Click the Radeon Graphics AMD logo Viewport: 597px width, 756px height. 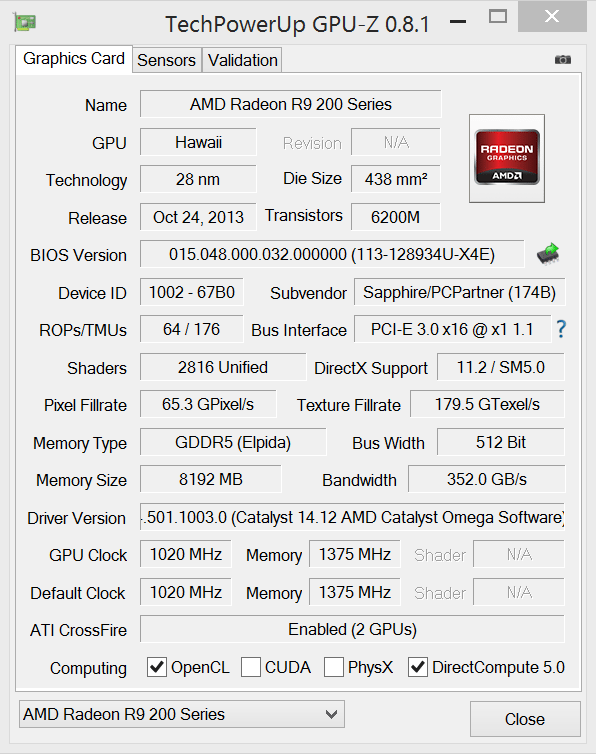(507, 158)
